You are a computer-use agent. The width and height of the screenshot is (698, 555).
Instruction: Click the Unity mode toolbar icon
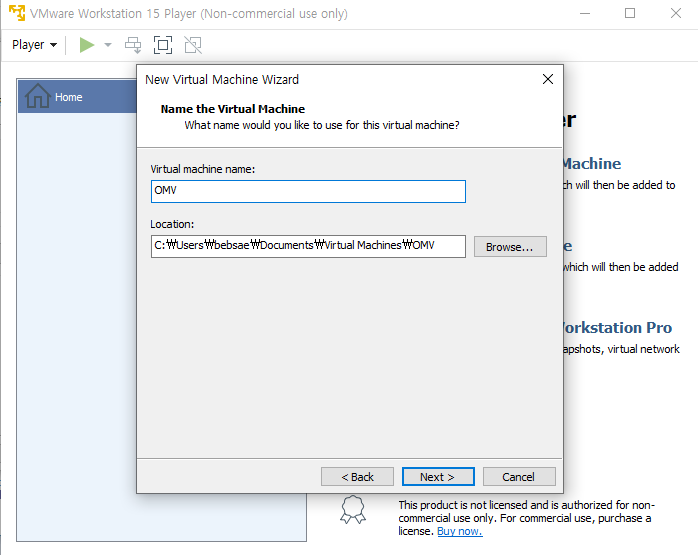(x=193, y=45)
